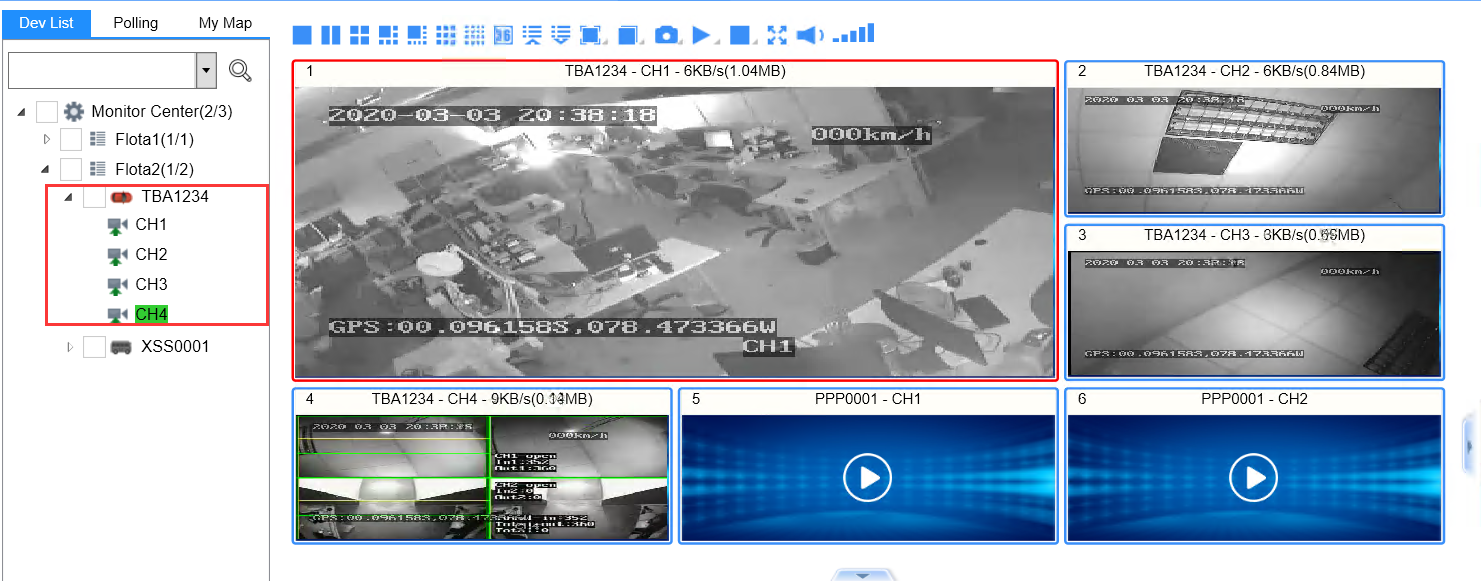Click the gear icon of Monitor Center
This screenshot has height=581, width=1481.
[74, 111]
